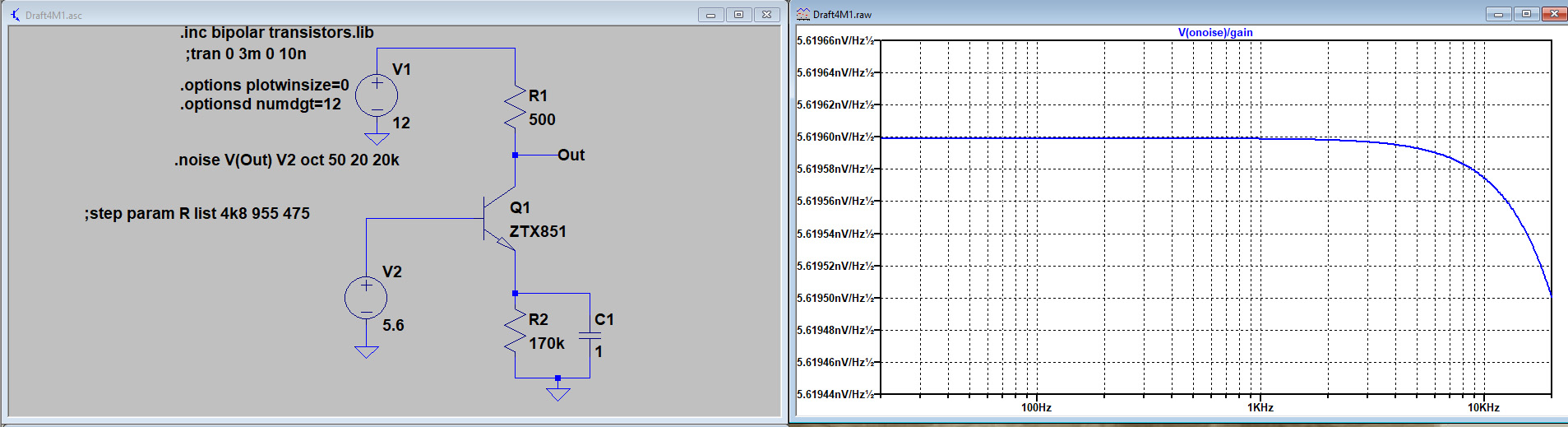The height and width of the screenshot is (427, 1568).
Task: Select the Q1 transistor symbol
Action: [499, 220]
